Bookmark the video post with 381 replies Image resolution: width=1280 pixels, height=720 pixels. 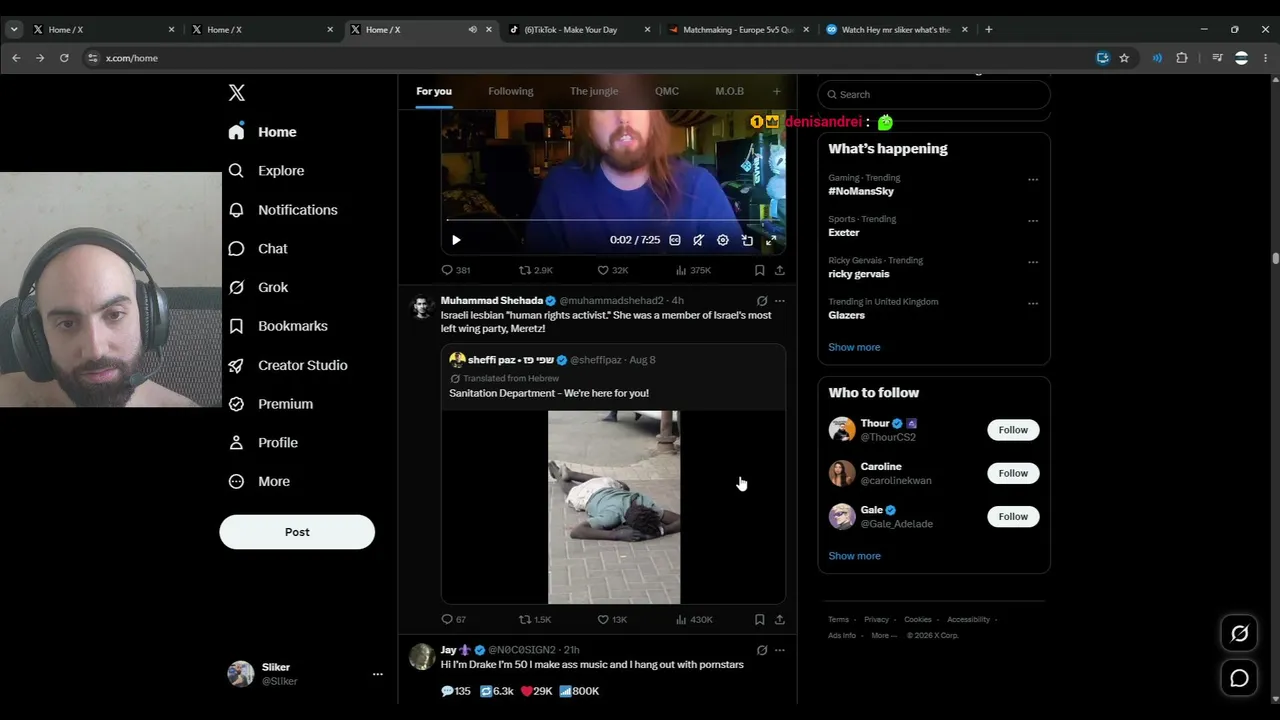[x=760, y=270]
